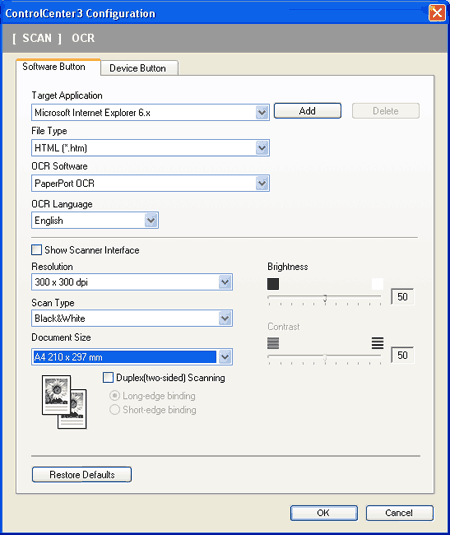Click the dark brightness square icon
The image size is (450, 535).
coord(273,284)
